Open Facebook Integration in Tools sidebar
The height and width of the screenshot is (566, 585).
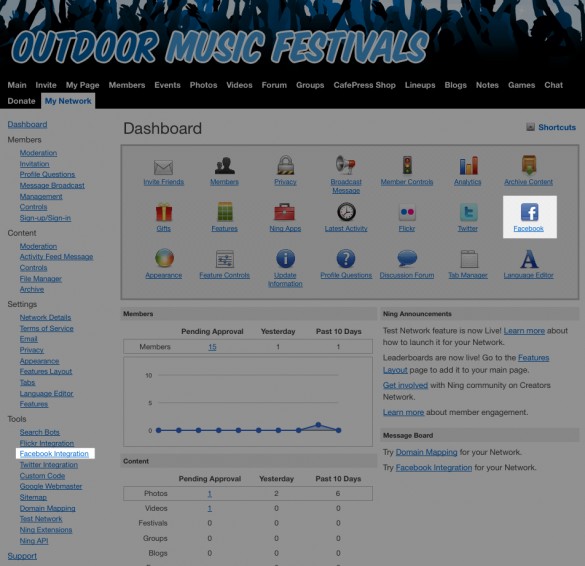(x=54, y=454)
